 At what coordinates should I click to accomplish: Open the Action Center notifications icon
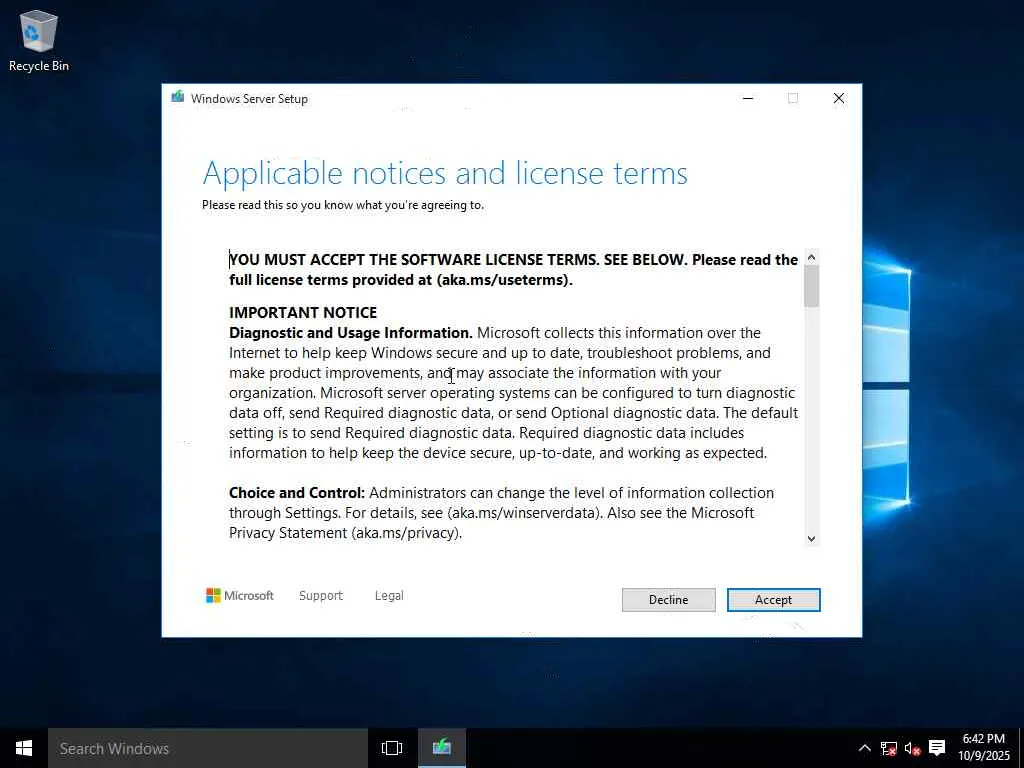937,748
